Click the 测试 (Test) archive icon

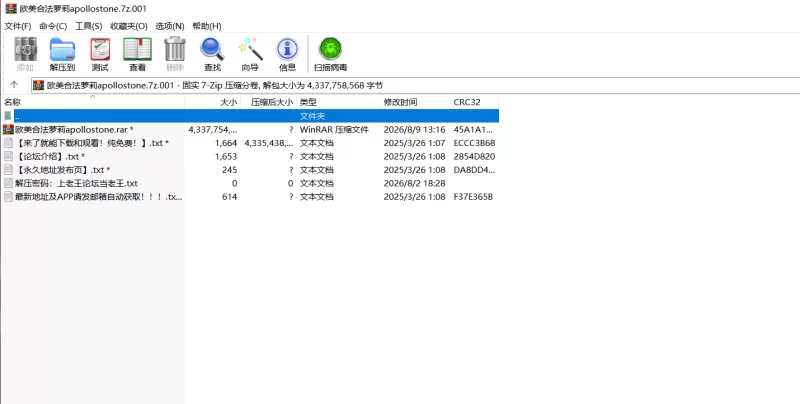[100, 49]
